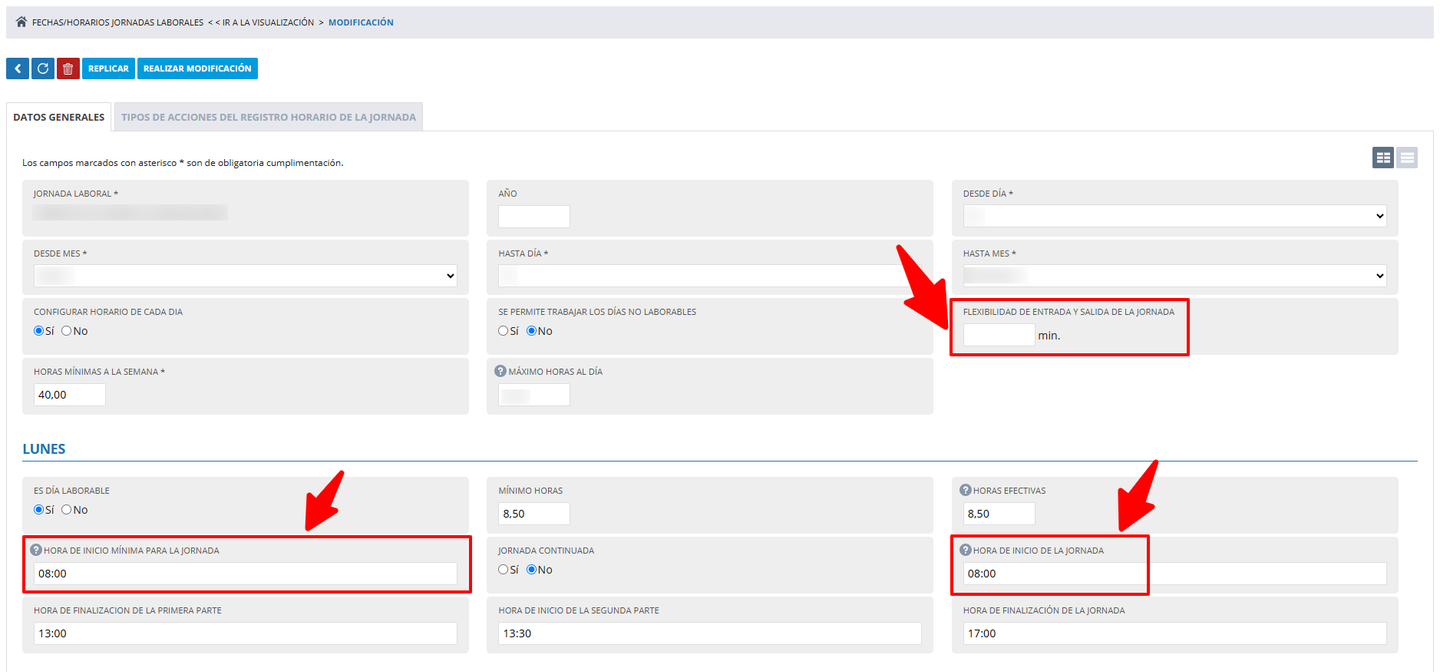This screenshot has width=1440, height=672.
Task: Click help icon beside Máximo horas al día
Action: [502, 371]
